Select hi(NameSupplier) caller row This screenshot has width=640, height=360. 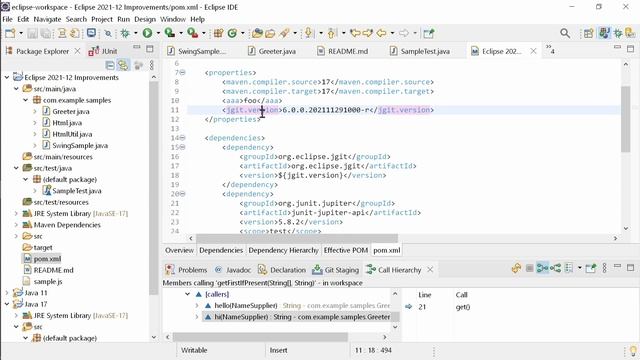[x=297, y=317]
